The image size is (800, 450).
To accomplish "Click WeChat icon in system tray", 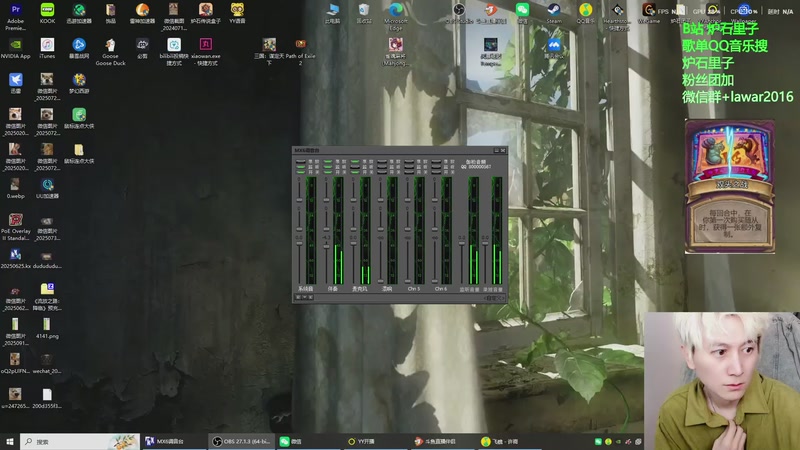I will tap(598, 441).
